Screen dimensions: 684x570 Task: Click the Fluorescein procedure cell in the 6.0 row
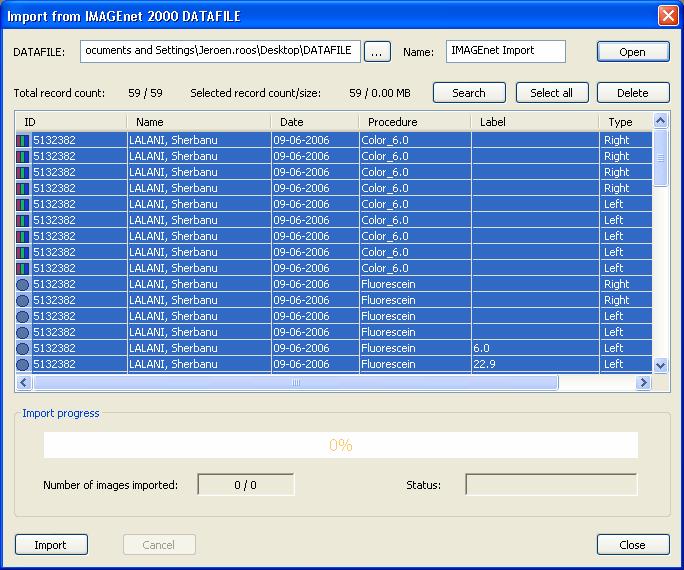click(x=415, y=348)
